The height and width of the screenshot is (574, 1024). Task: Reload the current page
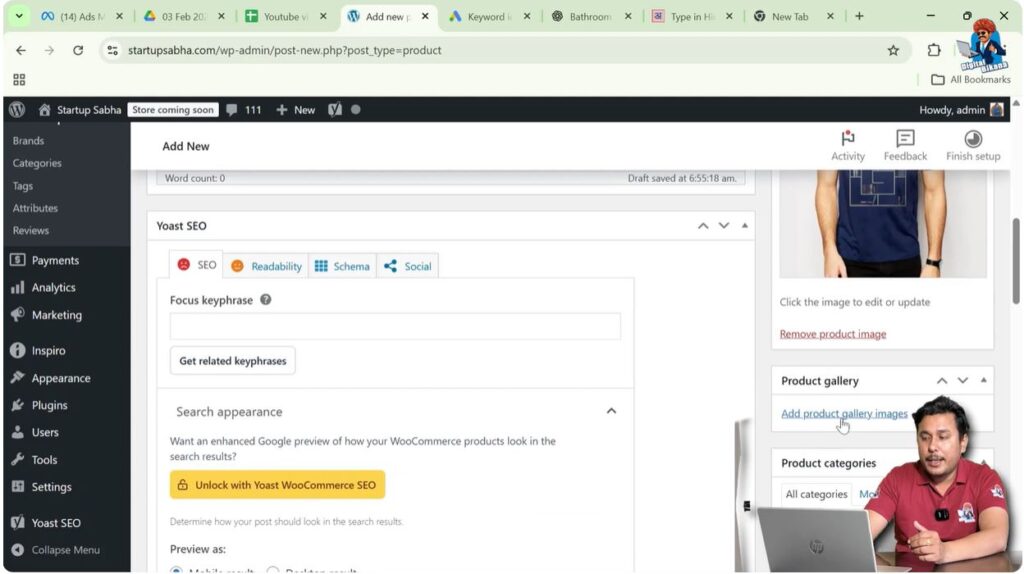pyautogui.click(x=78, y=50)
